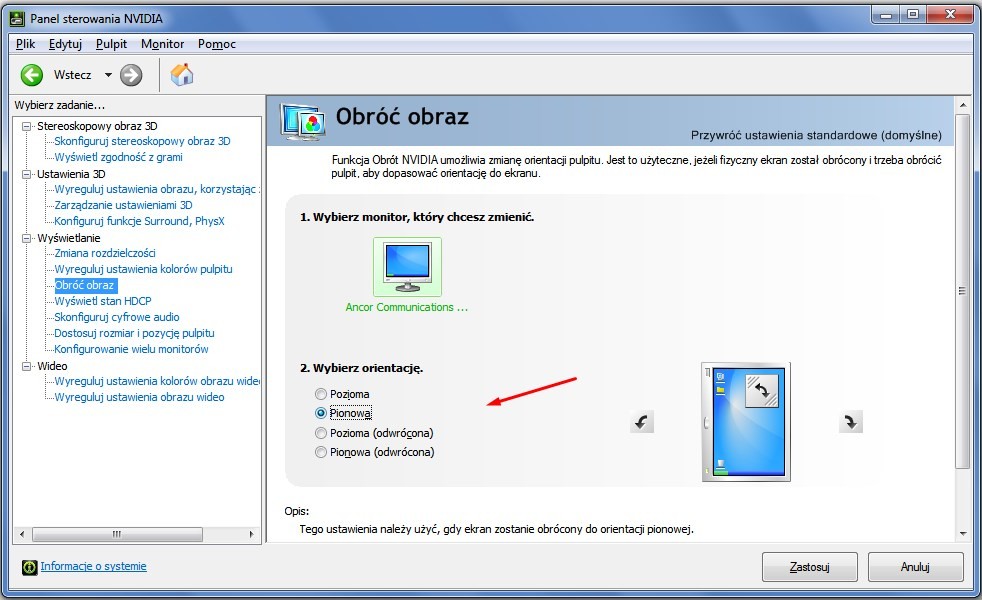
Task: Click the main panel scroll down arrow
Action: (x=963, y=534)
